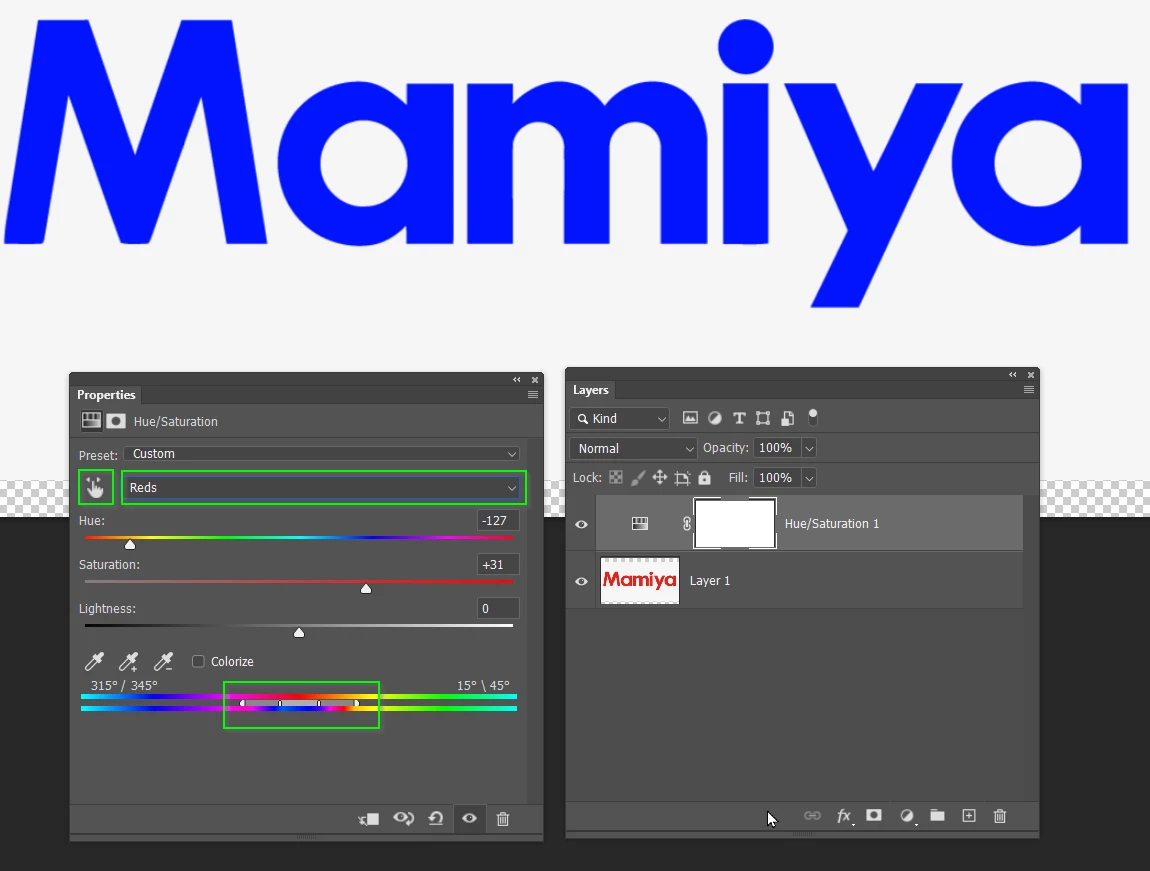Click the Saturation value field showing +31
Image resolution: width=1150 pixels, height=871 pixels.
[498, 565]
